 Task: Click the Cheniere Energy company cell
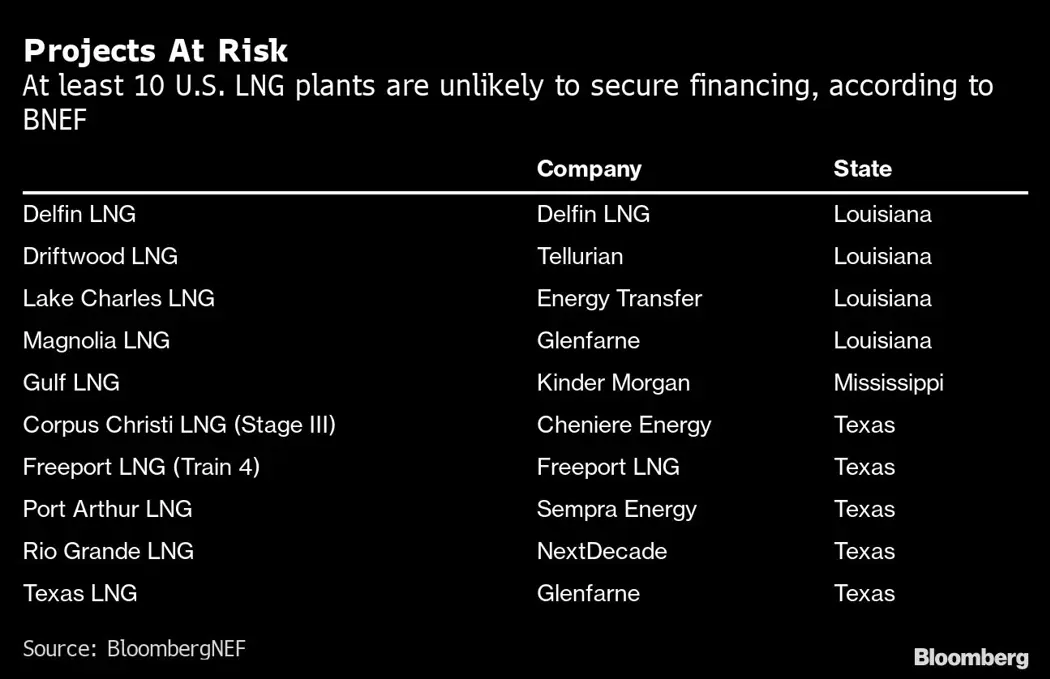tap(624, 424)
